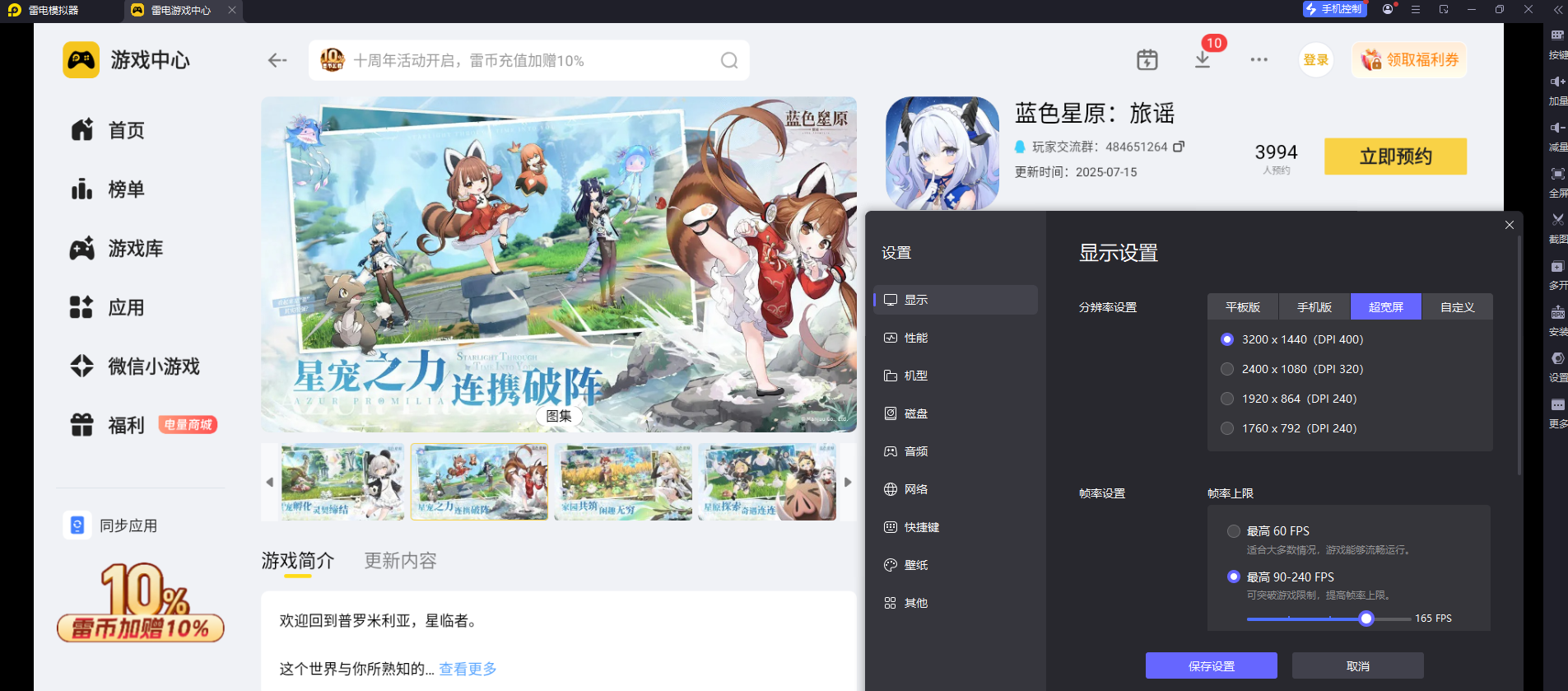Click the search magnifier icon
Viewport: 1568px width, 691px height.
pyautogui.click(x=729, y=60)
